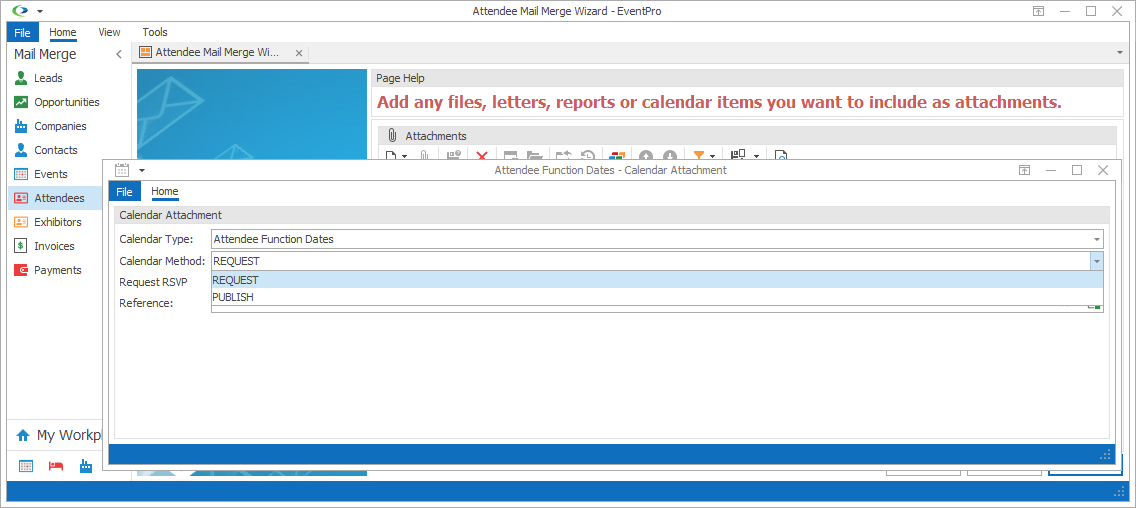Click the EventPro application logo
Screen dimensions: 1136x508
pos(20,11)
